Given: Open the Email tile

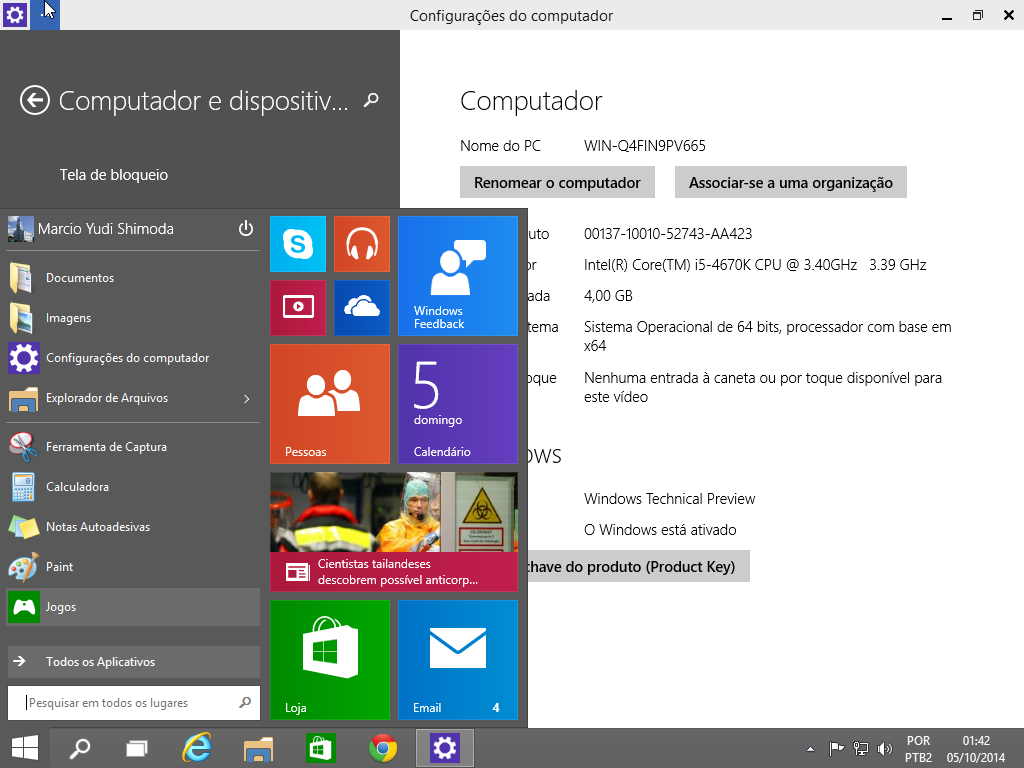Looking at the screenshot, I should click(x=458, y=660).
